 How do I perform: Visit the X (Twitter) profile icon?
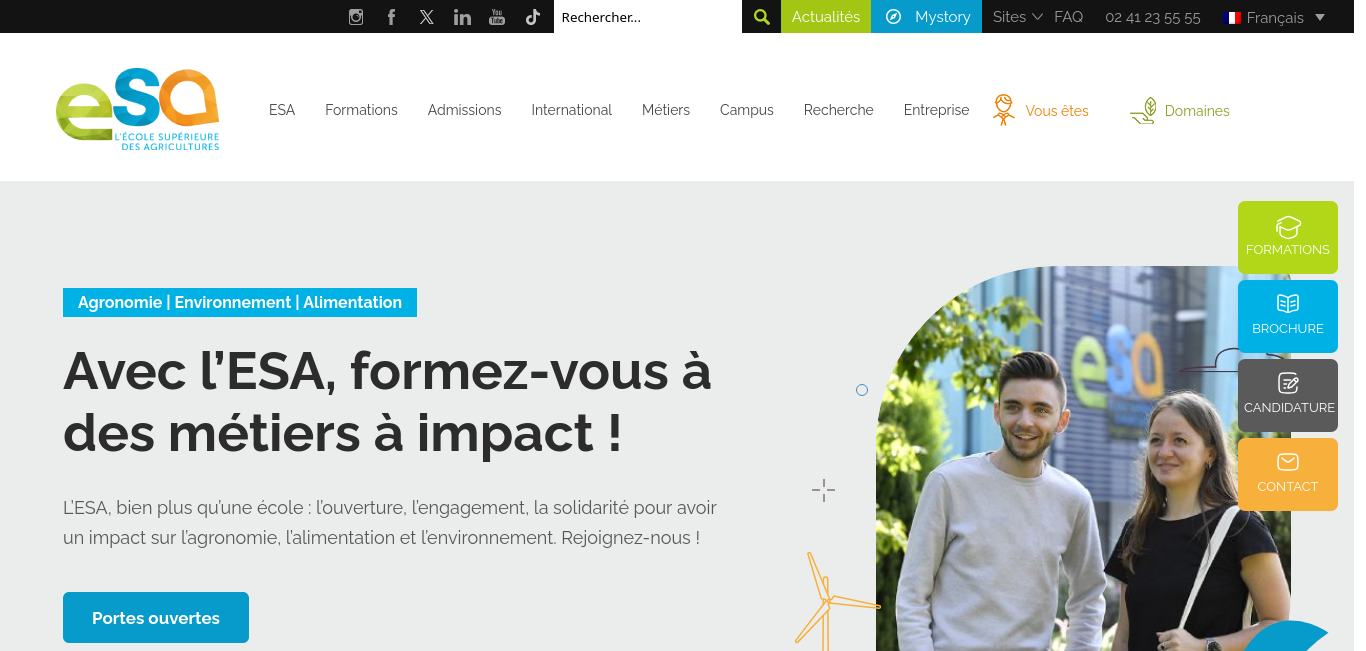[427, 17]
